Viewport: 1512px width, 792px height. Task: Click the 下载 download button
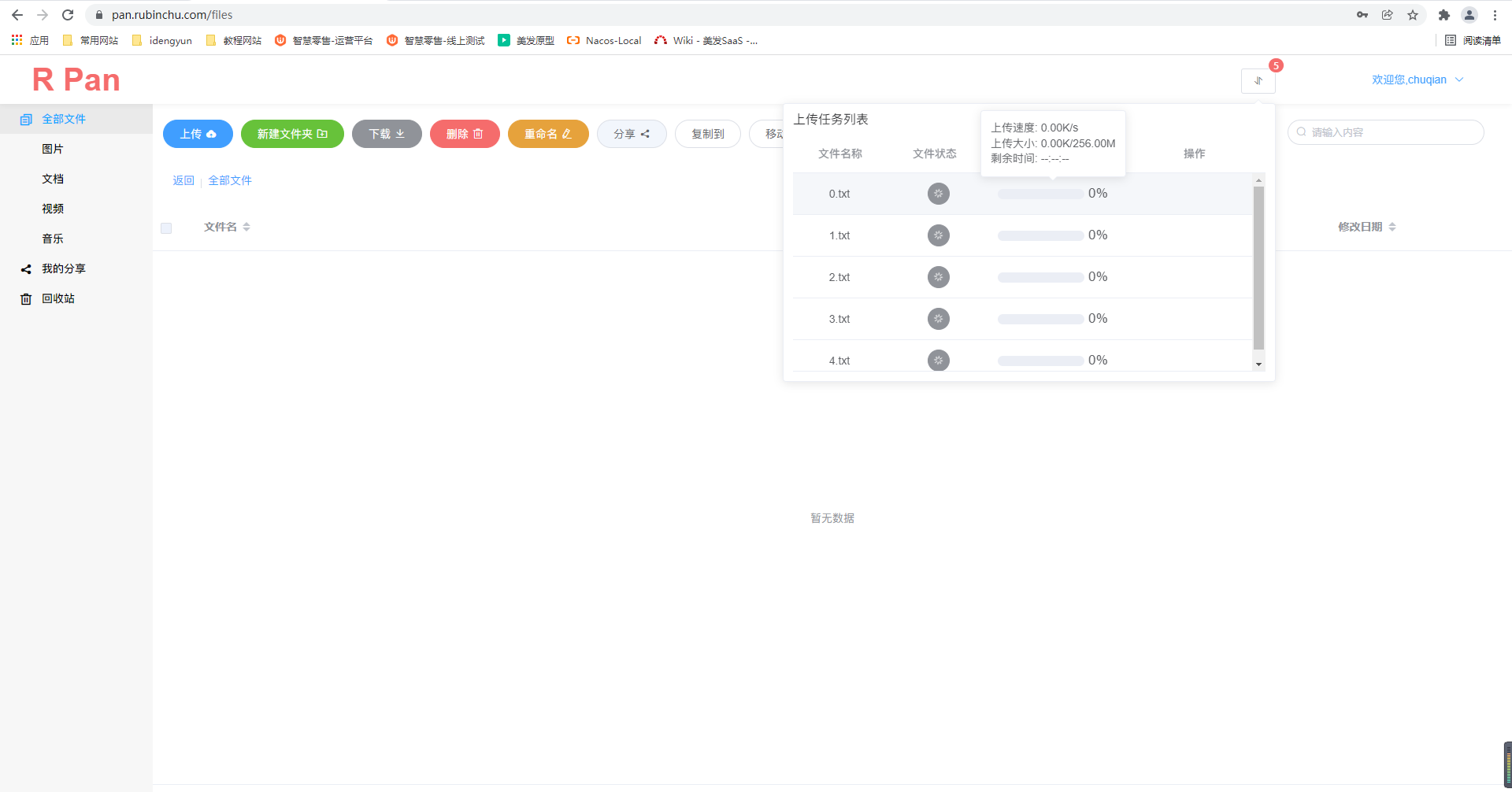tap(387, 134)
